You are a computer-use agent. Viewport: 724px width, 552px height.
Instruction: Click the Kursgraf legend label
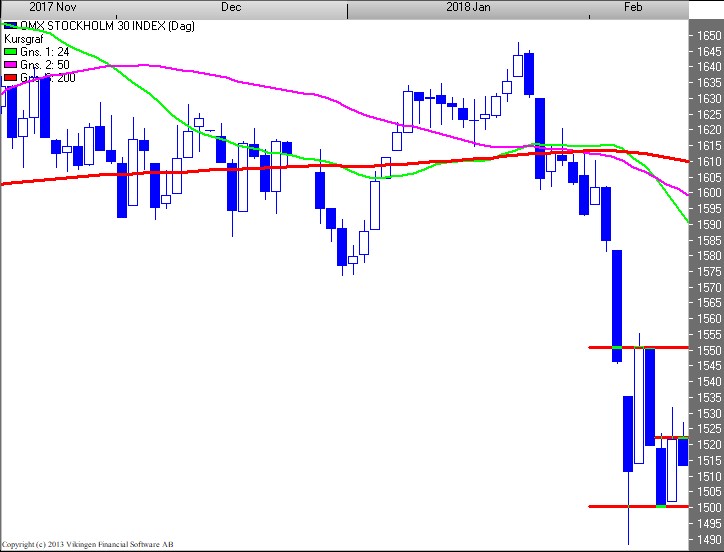tap(24, 39)
